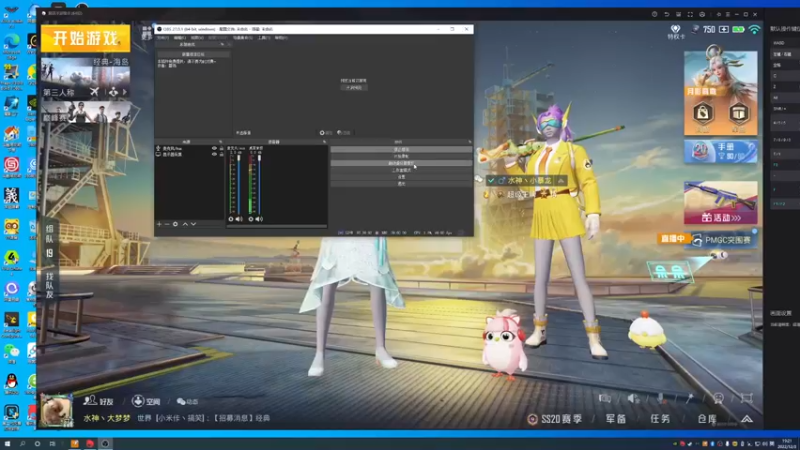Toggle the game speaker sound icon
This screenshot has width=800, height=450.
pos(633,398)
